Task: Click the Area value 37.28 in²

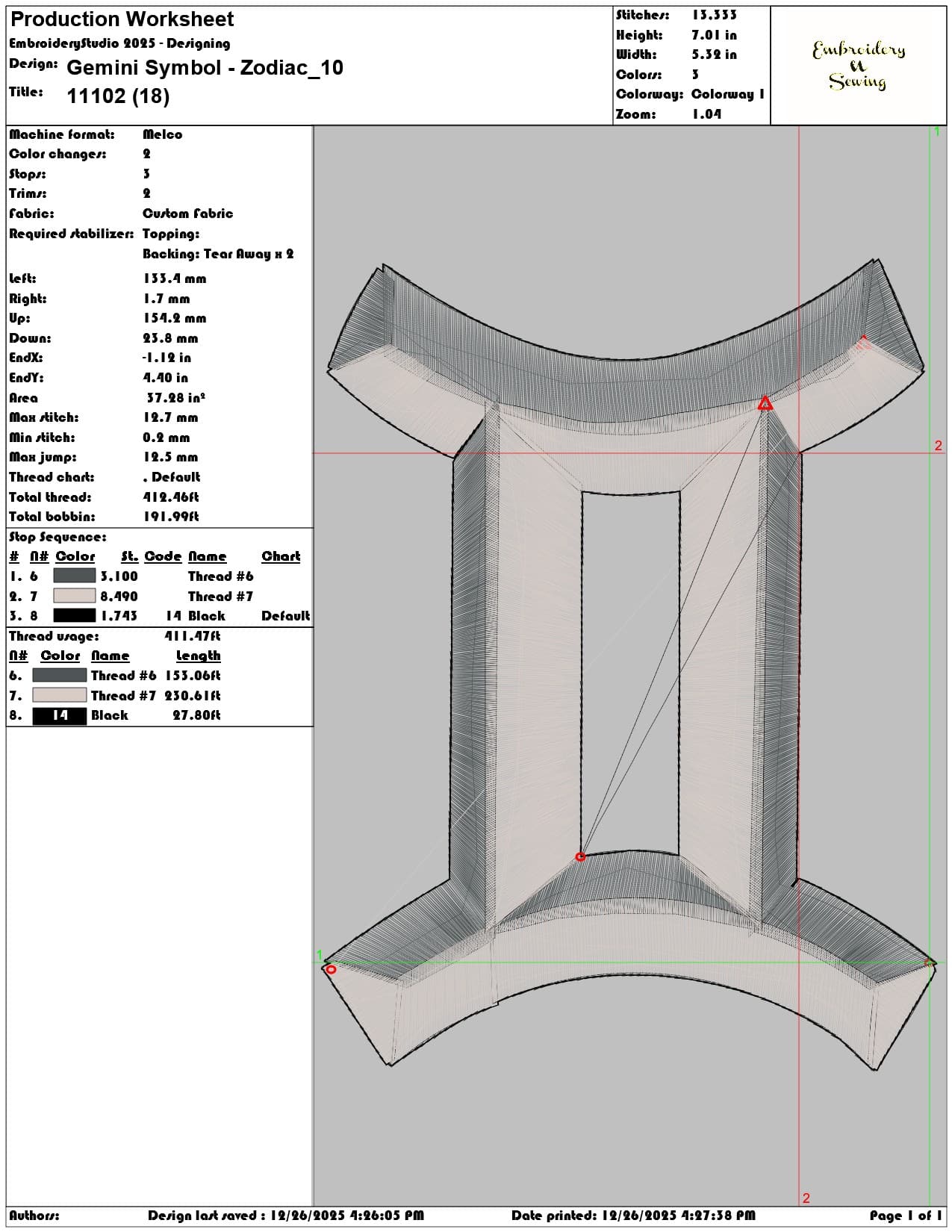Action: coord(176,398)
